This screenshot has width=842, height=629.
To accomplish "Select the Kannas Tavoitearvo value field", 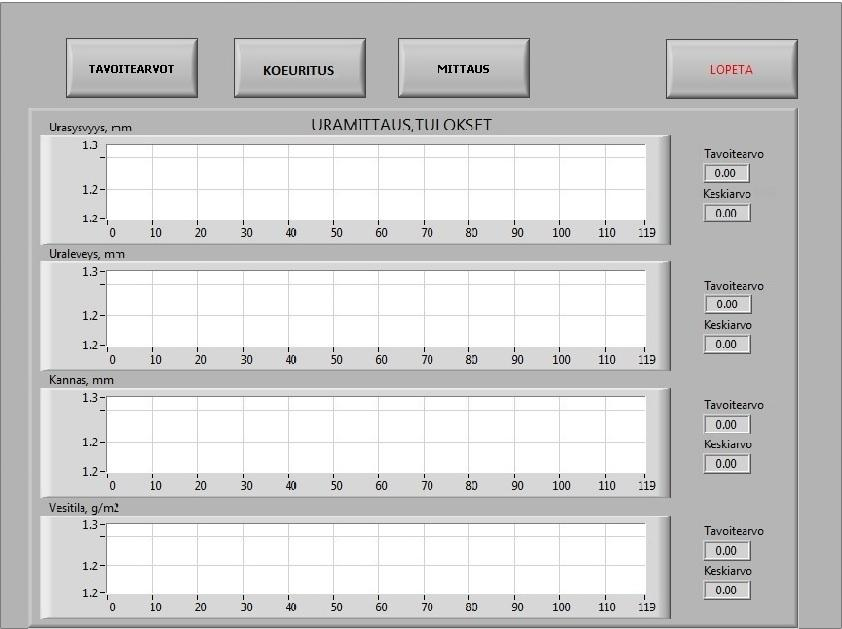I will 727,424.
